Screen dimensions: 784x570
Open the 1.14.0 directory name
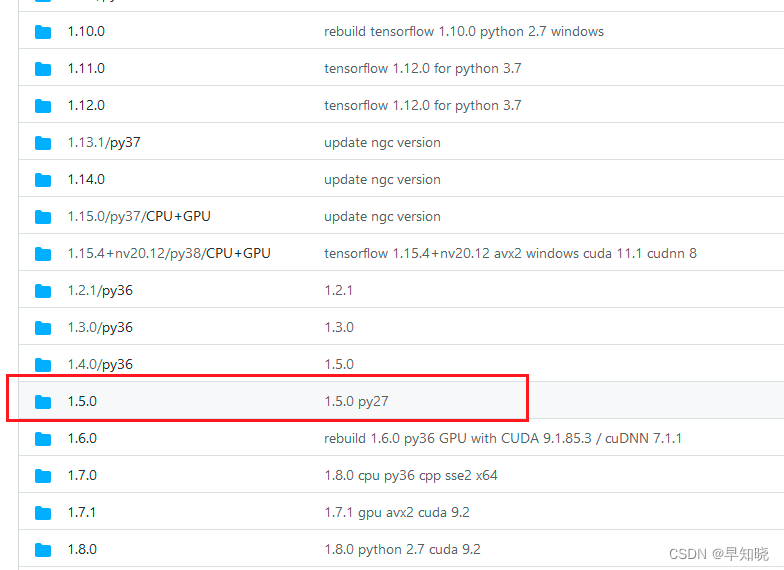click(86, 180)
